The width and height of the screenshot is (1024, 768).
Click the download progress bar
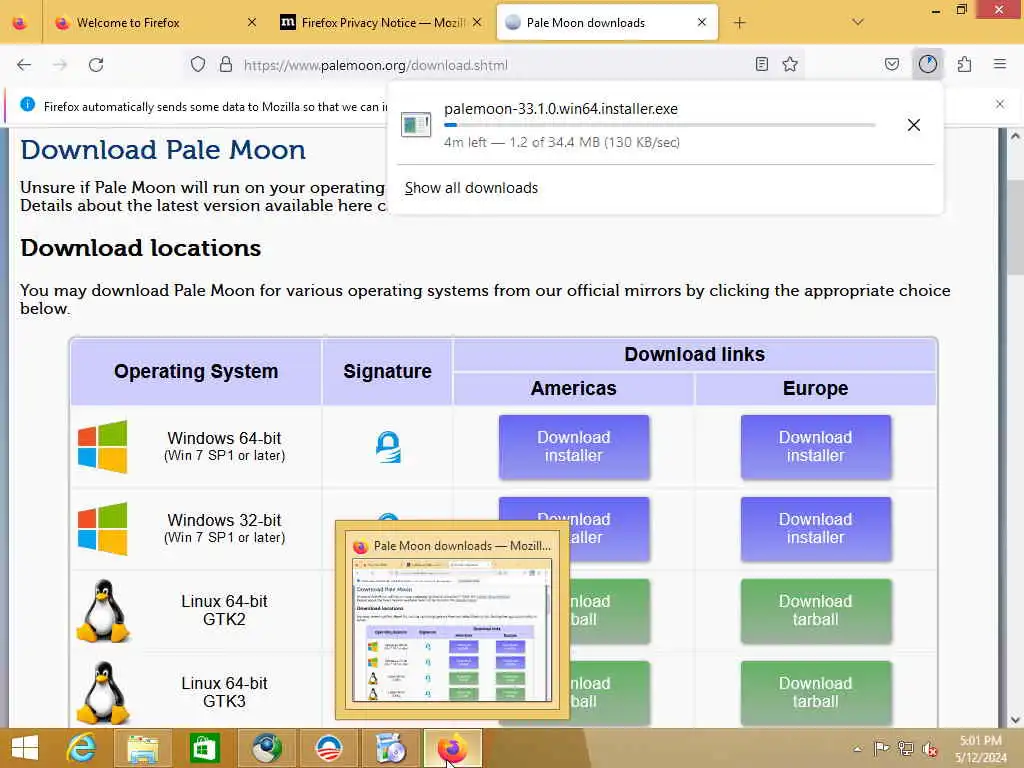[660, 125]
